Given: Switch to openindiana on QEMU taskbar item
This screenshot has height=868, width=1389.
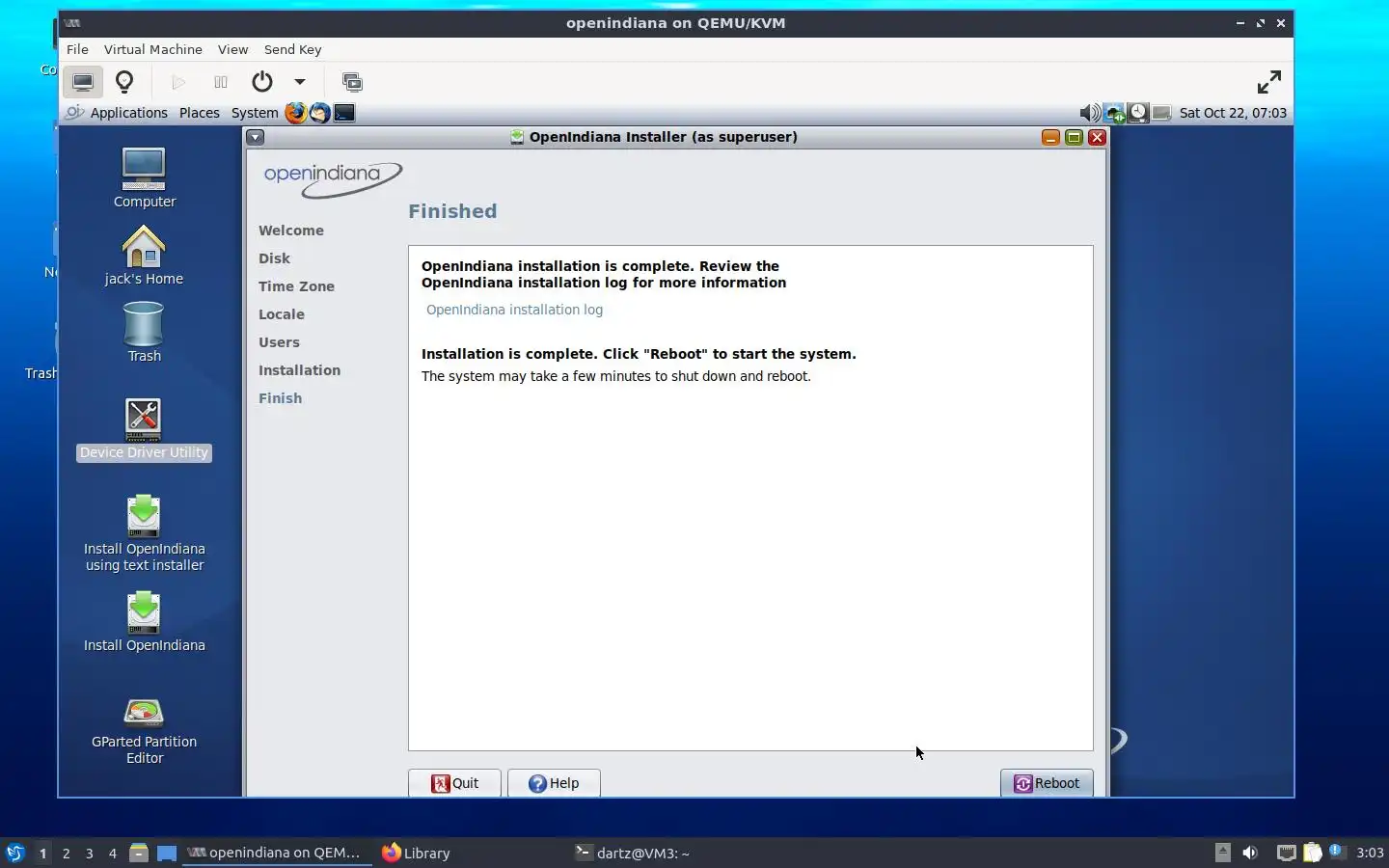Looking at the screenshot, I should point(277,853).
